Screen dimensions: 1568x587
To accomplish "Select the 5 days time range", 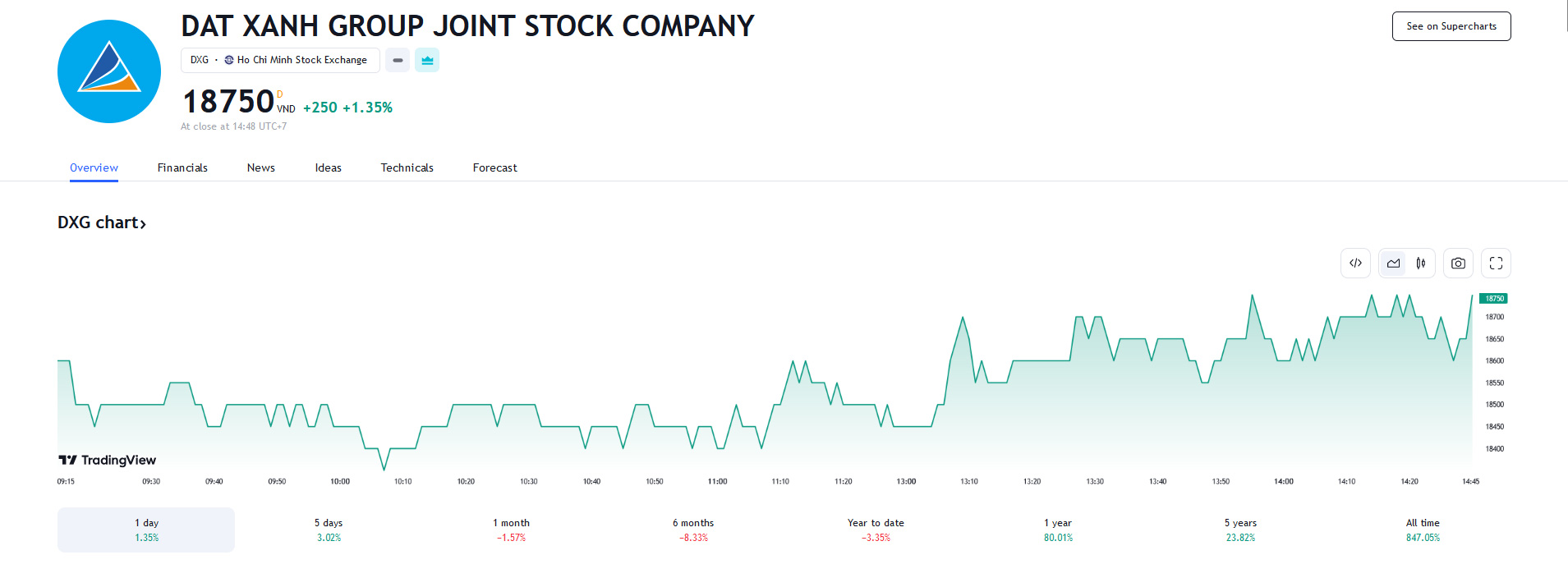I will click(x=329, y=530).
